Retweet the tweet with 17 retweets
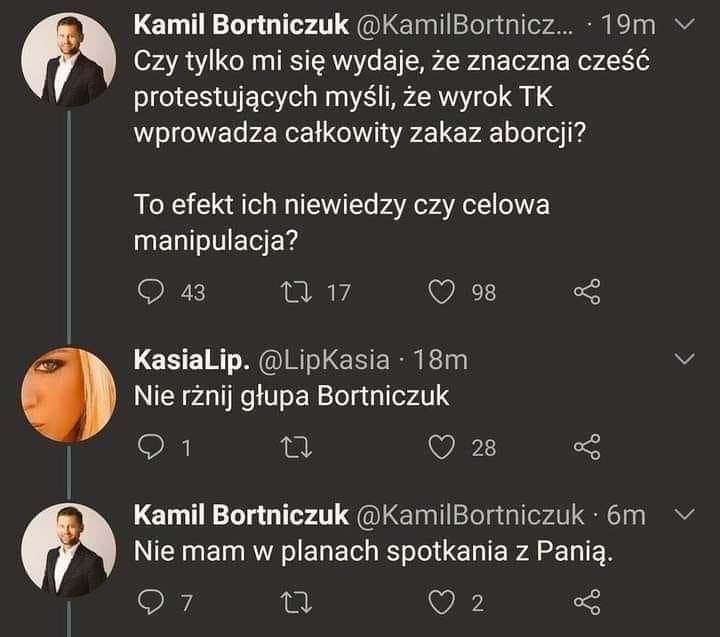 pyautogui.click(x=297, y=292)
